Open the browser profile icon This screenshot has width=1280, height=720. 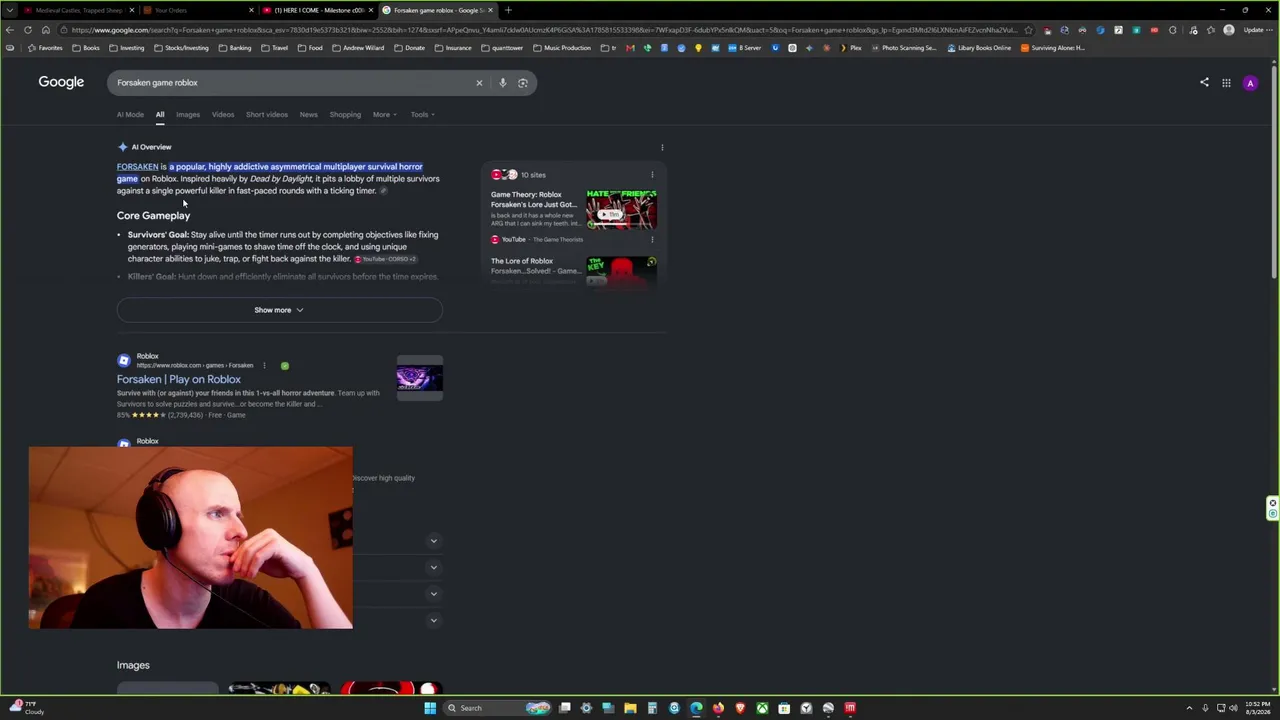pos(1229,30)
